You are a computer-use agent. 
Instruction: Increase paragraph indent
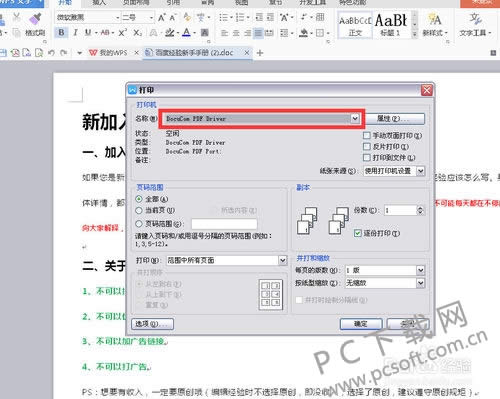270,17
